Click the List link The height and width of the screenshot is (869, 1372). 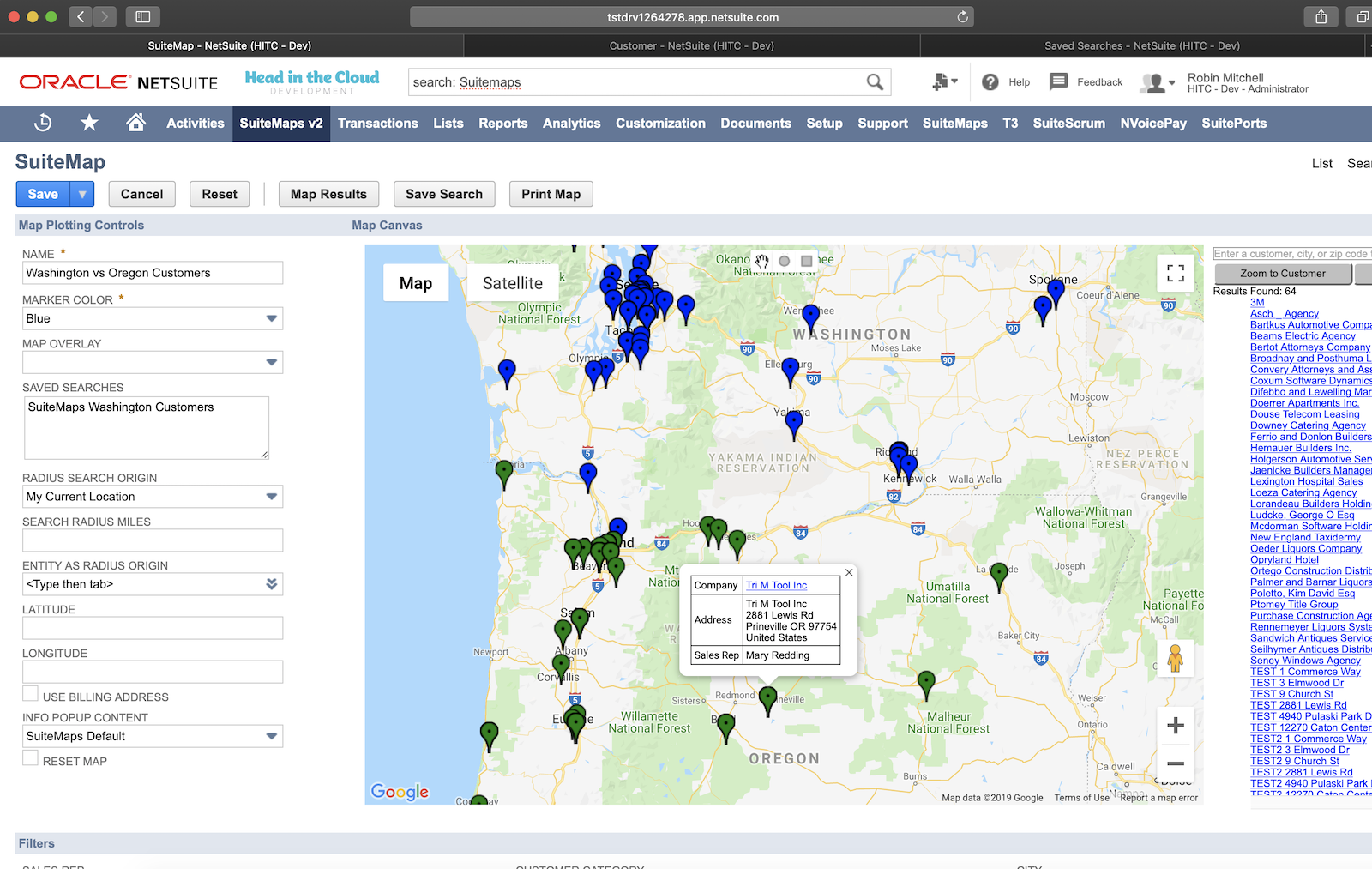coord(1322,163)
